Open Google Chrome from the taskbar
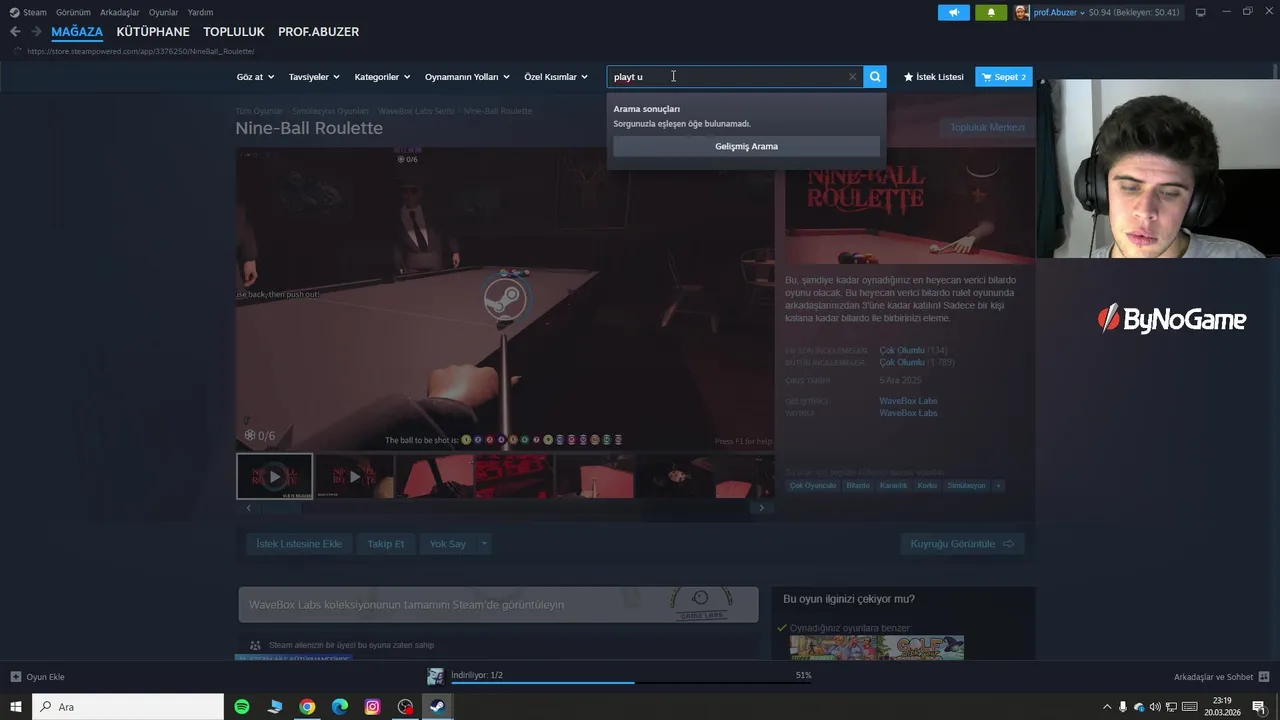Viewport: 1280px width, 720px height. pyautogui.click(x=307, y=707)
